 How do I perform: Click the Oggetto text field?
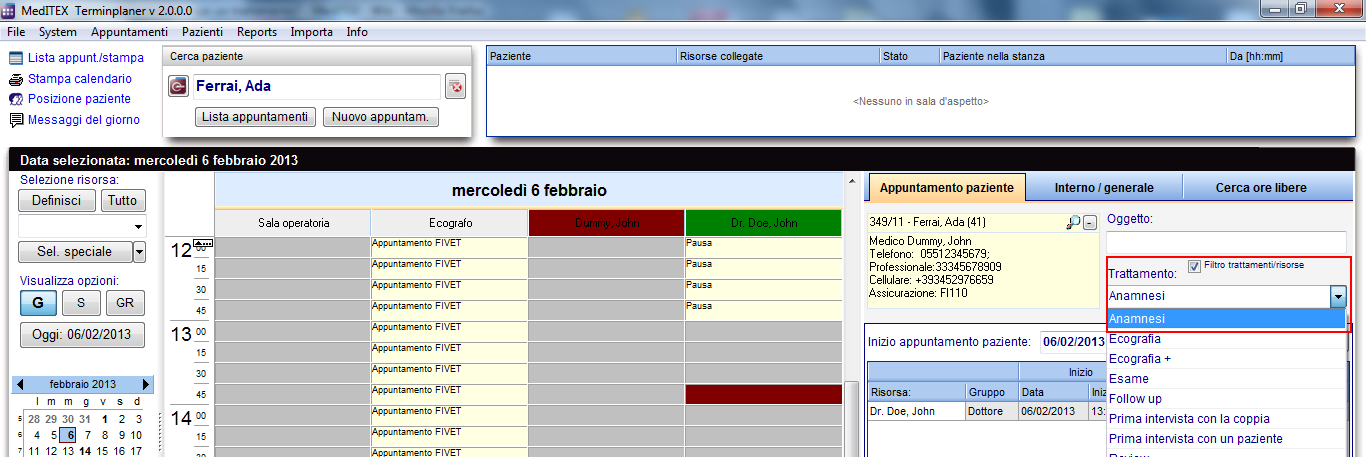1226,242
